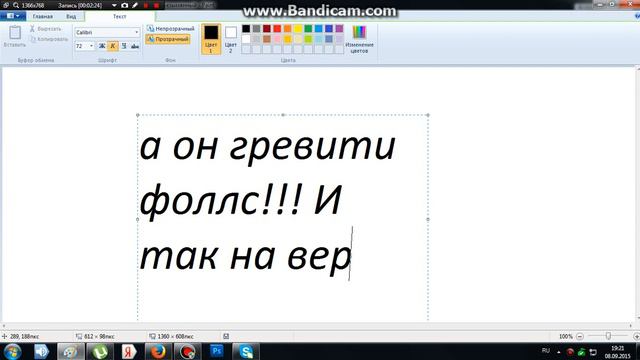Open the Paint application menu button
Image resolution: width=640 pixels, height=360 pixels.
(x=13, y=16)
